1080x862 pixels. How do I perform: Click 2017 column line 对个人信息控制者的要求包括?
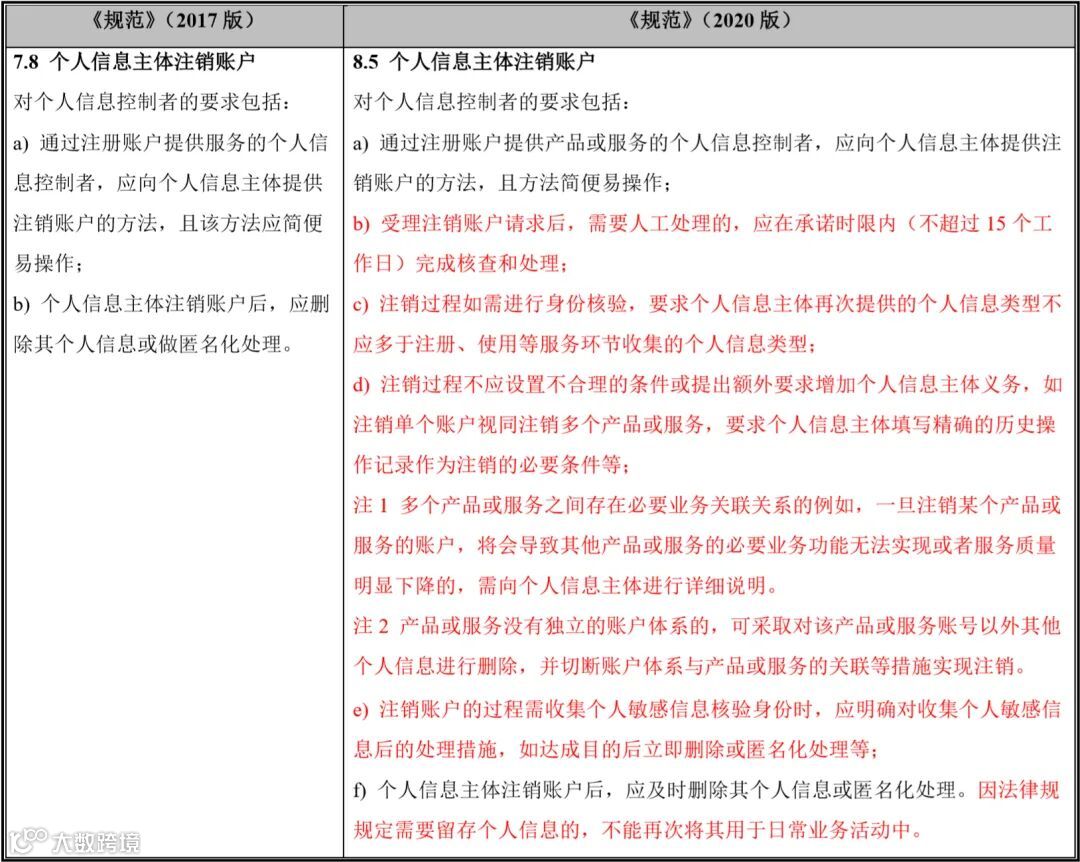point(152,102)
